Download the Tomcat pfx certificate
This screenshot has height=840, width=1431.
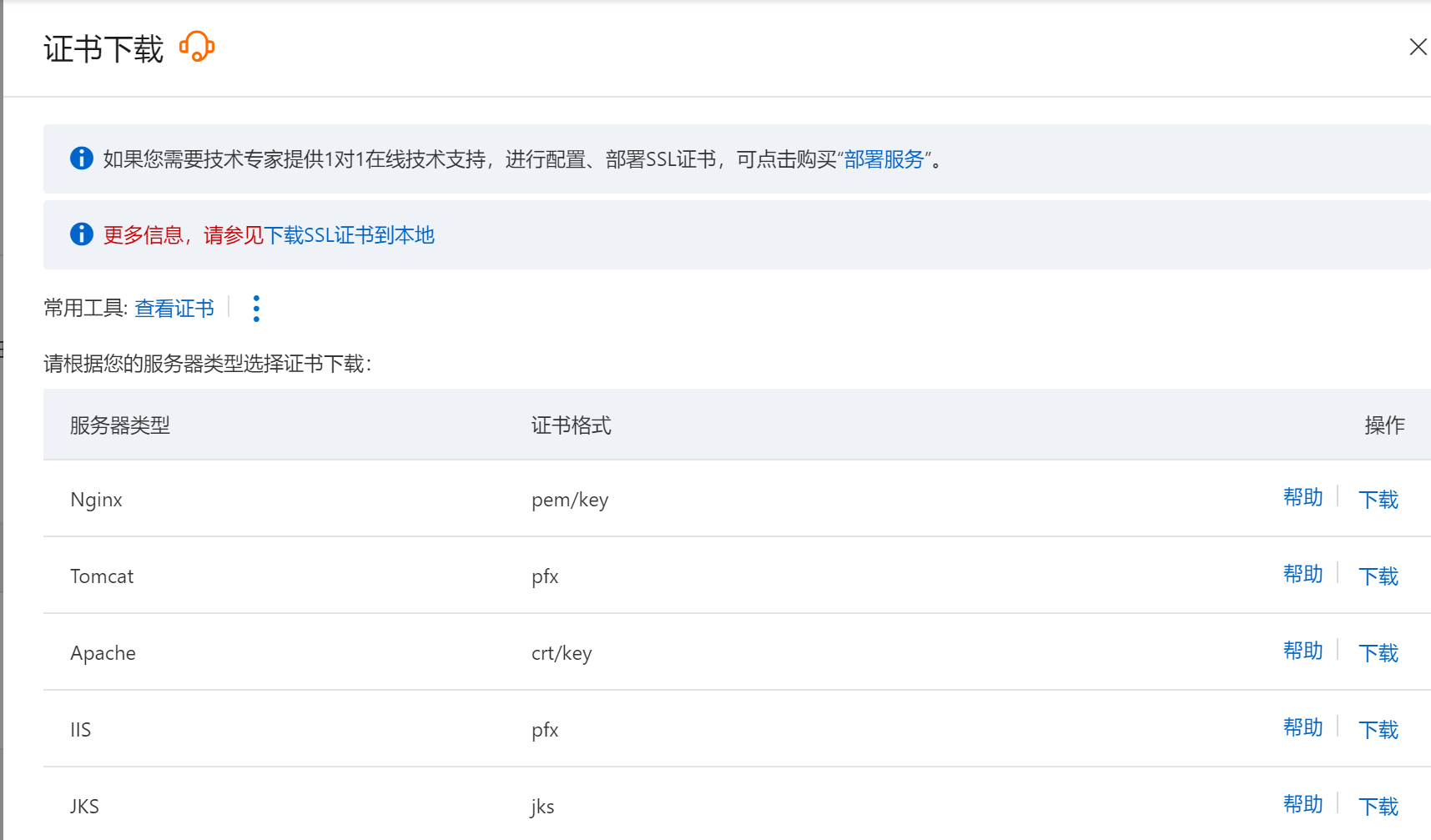point(1378,576)
